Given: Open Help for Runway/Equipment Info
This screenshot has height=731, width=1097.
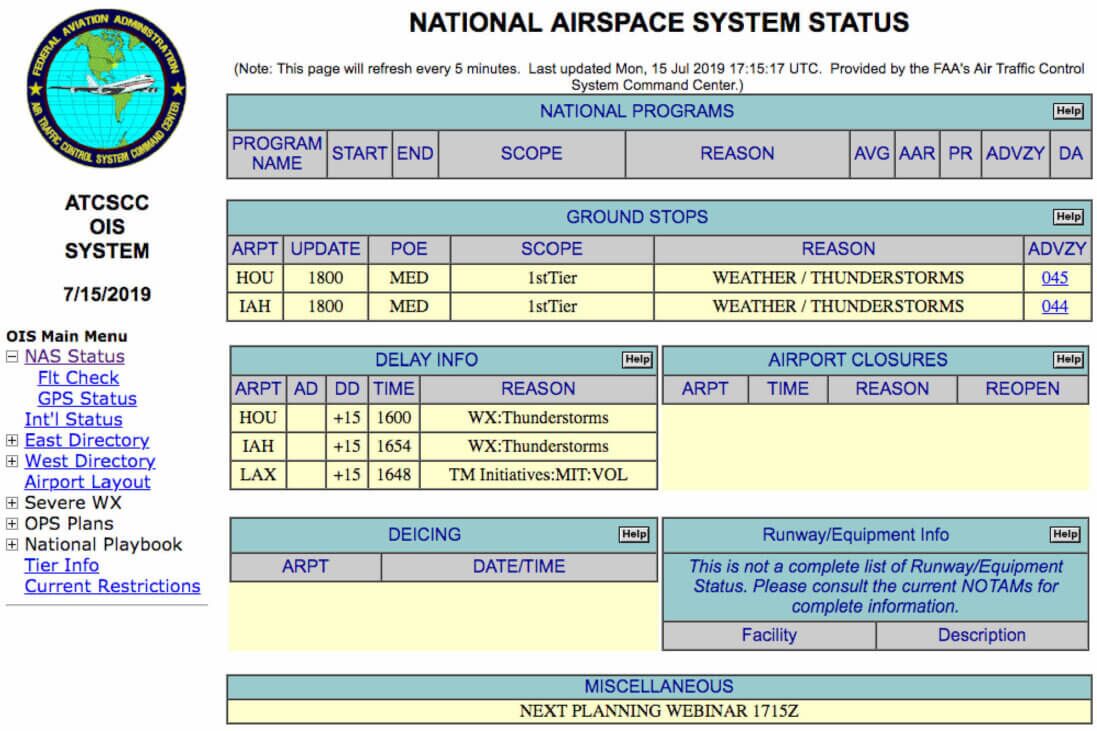Looking at the screenshot, I should pos(1065,535).
